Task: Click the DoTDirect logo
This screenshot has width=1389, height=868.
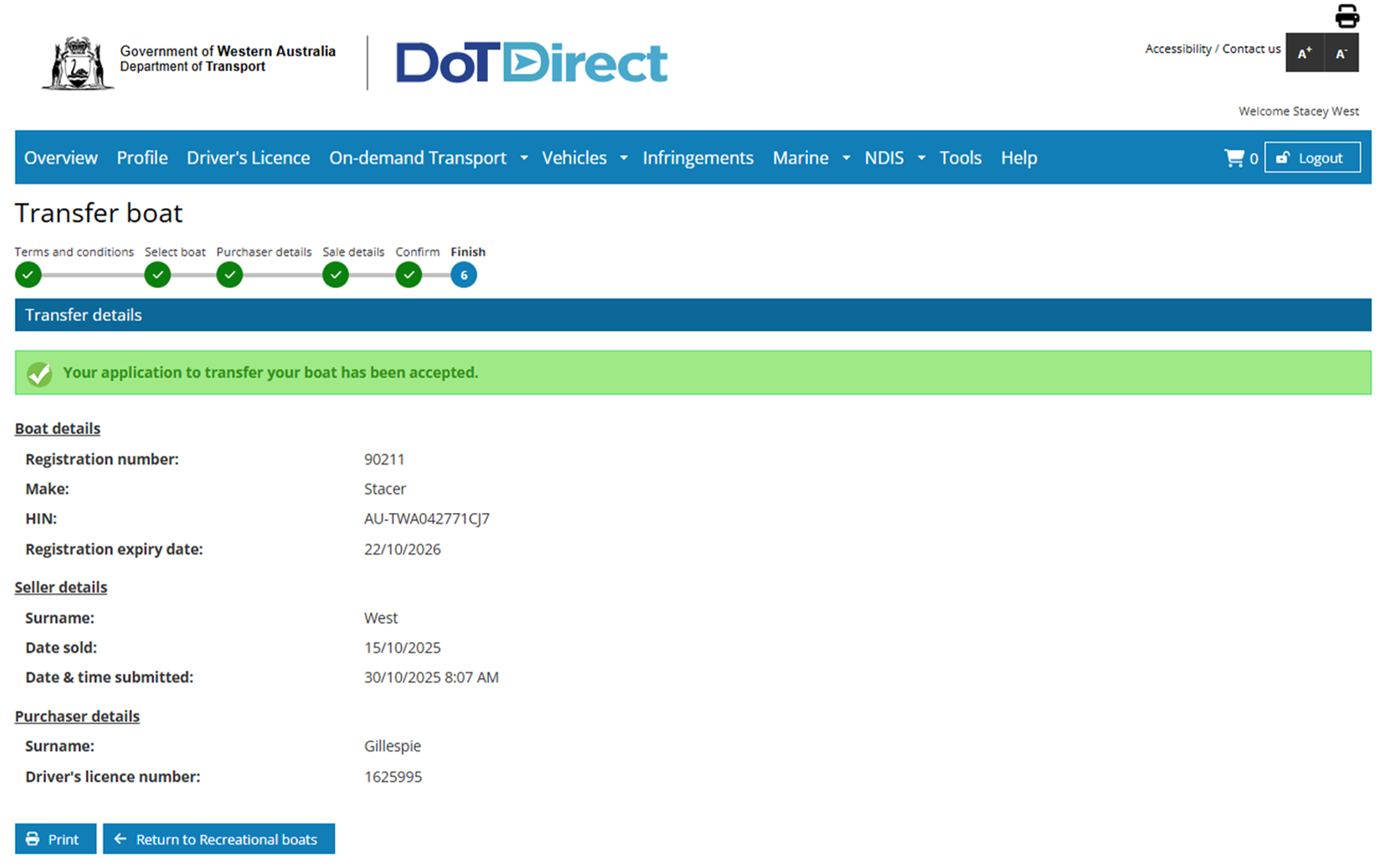Action: click(531, 62)
